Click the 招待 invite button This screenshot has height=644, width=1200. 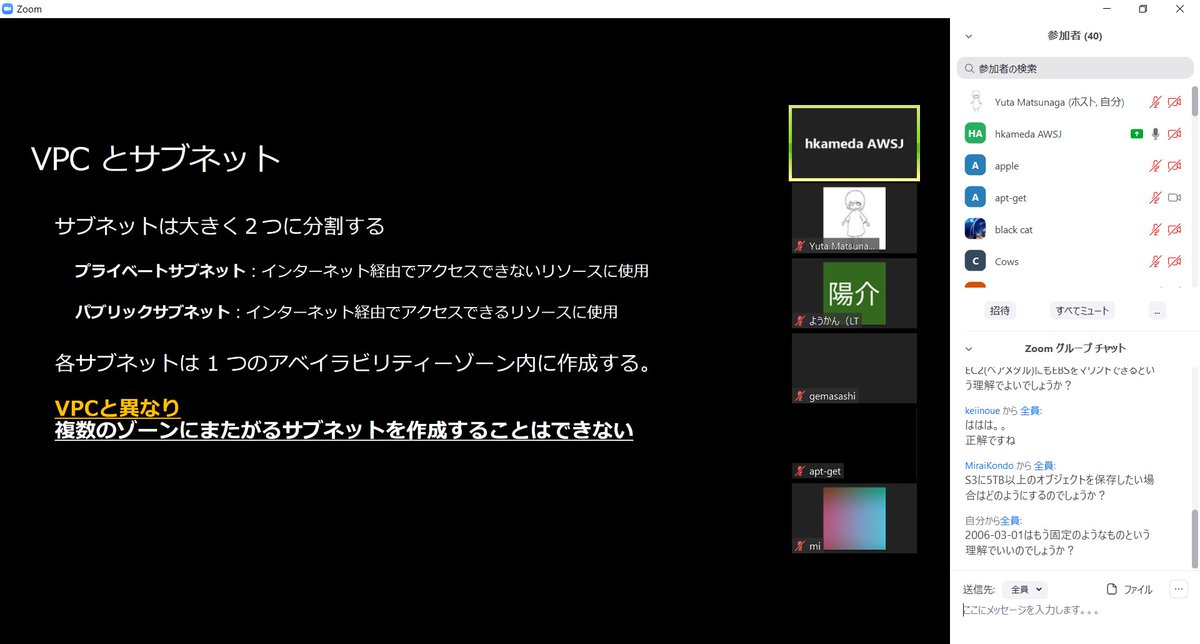[999, 311]
